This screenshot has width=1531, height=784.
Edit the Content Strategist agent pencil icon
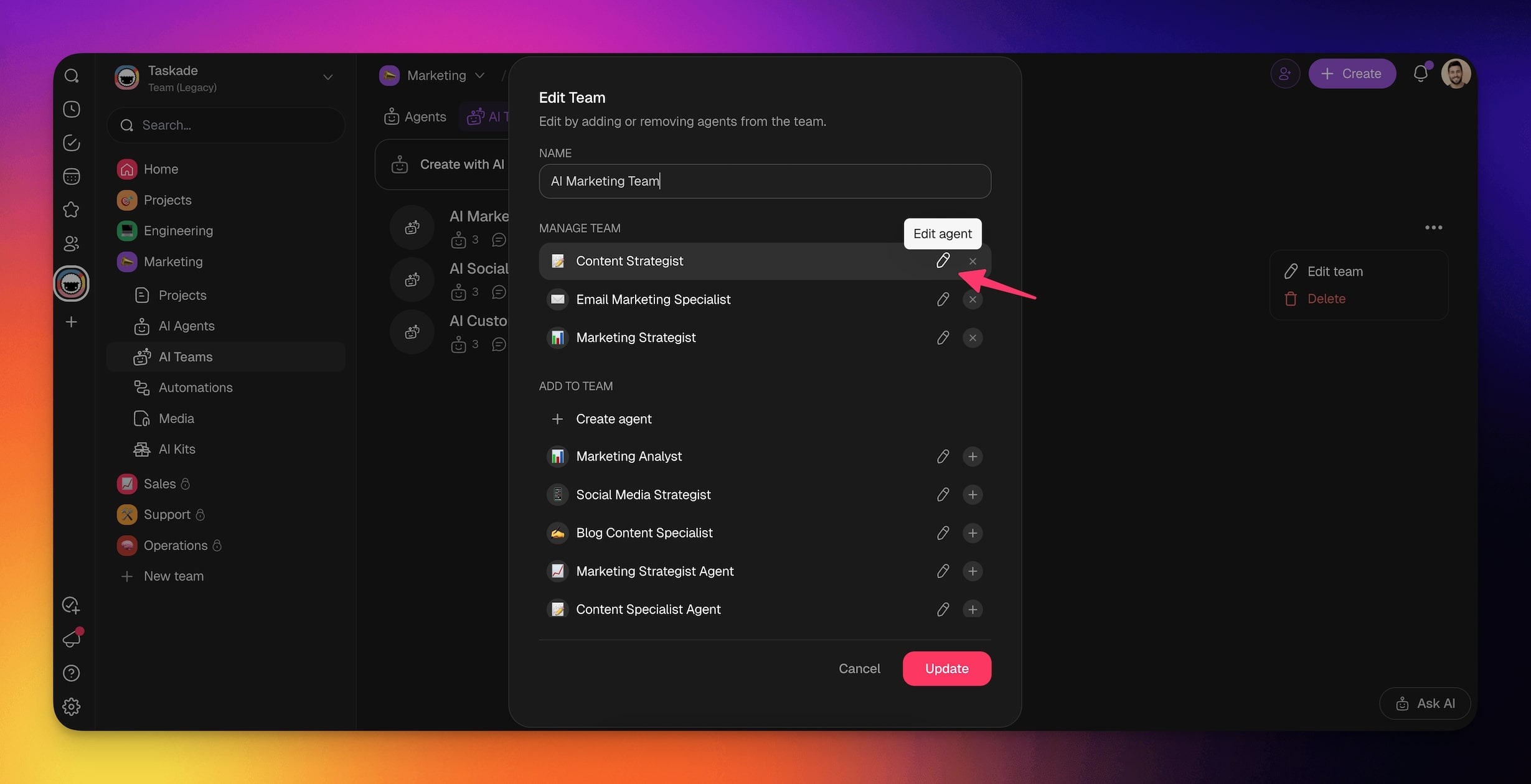(943, 261)
